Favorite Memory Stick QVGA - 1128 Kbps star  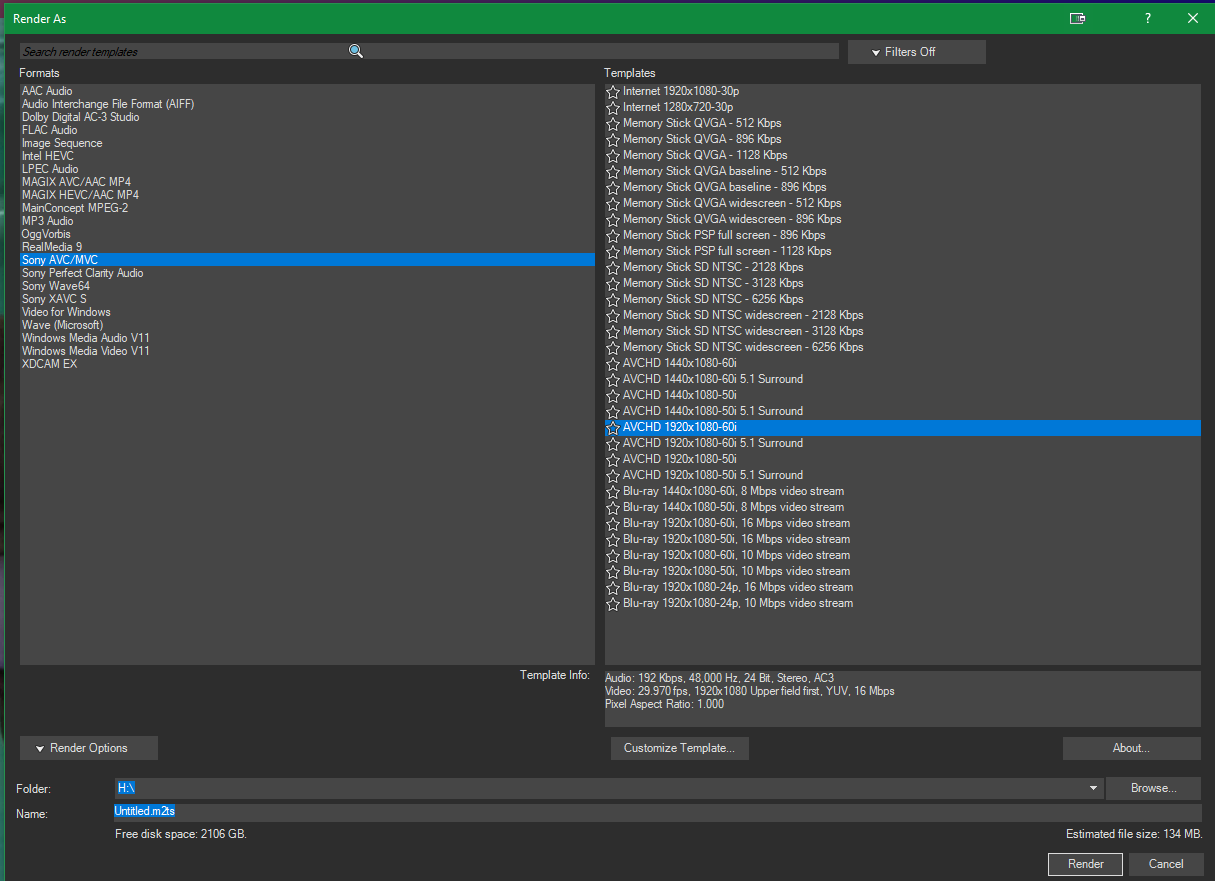point(613,155)
